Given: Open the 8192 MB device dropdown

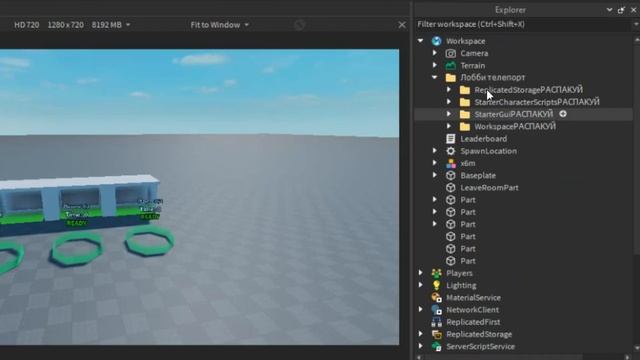Looking at the screenshot, I should (x=111, y=25).
